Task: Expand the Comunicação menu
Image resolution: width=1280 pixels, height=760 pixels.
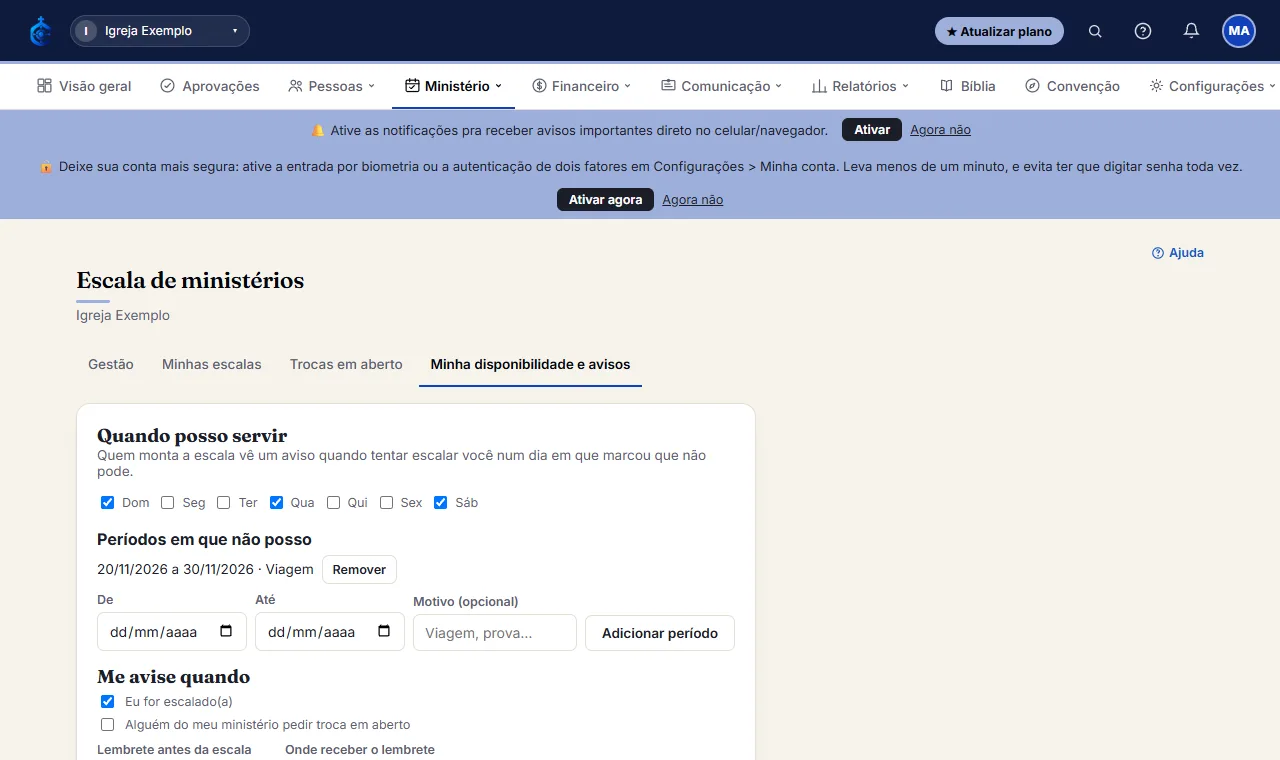Action: point(721,86)
